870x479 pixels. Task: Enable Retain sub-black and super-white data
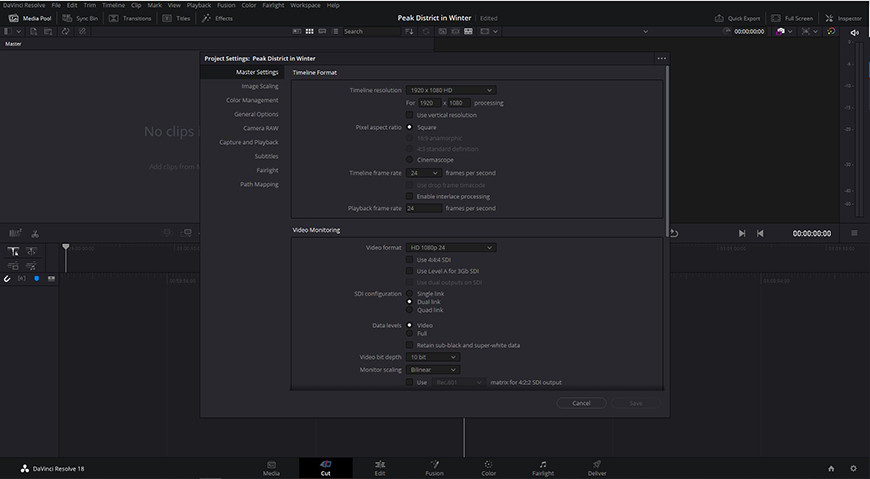pyautogui.click(x=409, y=345)
